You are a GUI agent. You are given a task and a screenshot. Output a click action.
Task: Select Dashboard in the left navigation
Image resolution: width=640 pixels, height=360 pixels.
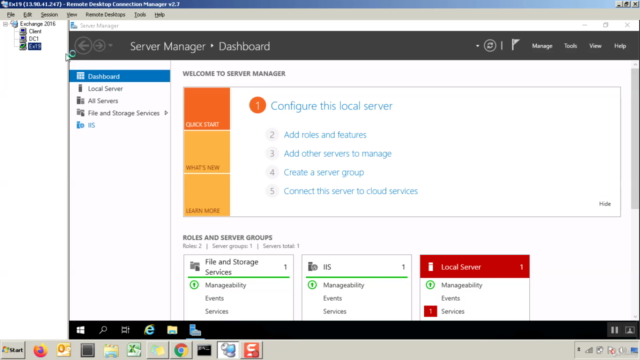point(120,76)
